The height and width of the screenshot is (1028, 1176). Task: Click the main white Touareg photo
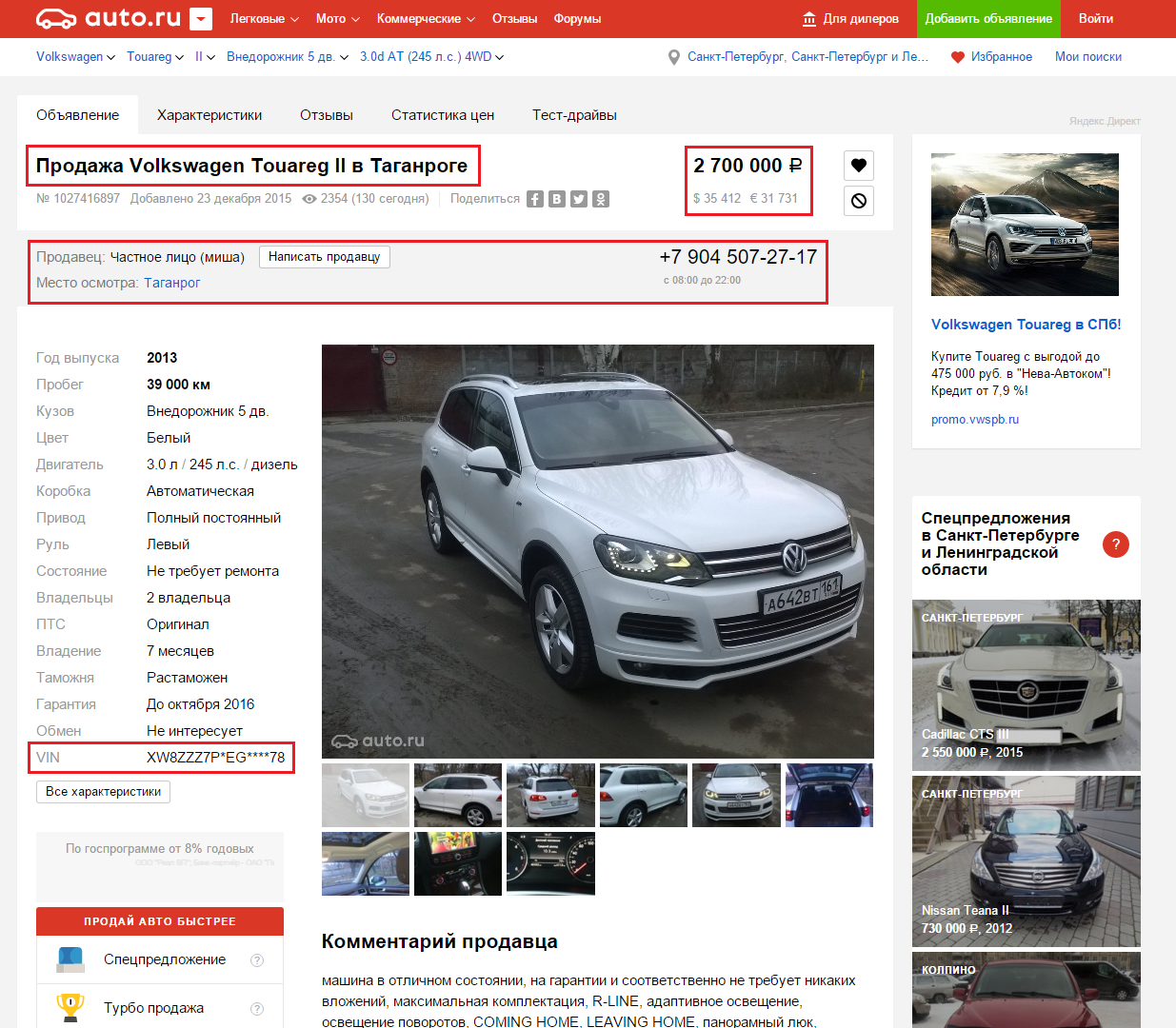point(598,551)
